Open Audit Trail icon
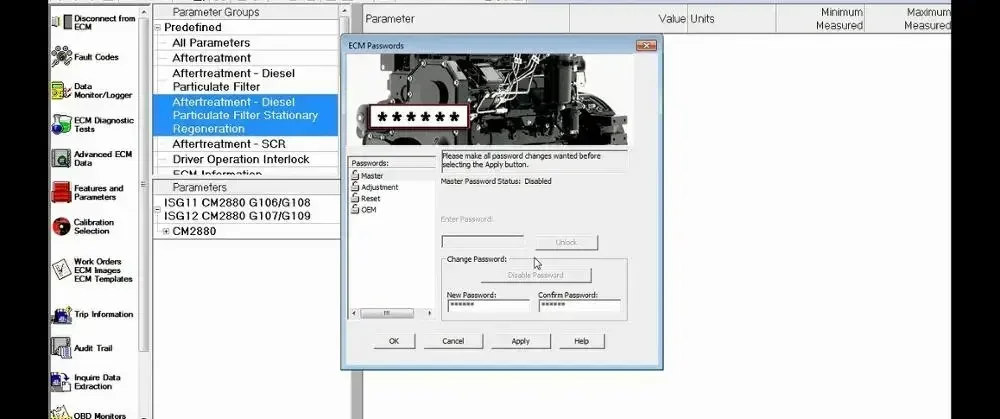 pos(61,348)
